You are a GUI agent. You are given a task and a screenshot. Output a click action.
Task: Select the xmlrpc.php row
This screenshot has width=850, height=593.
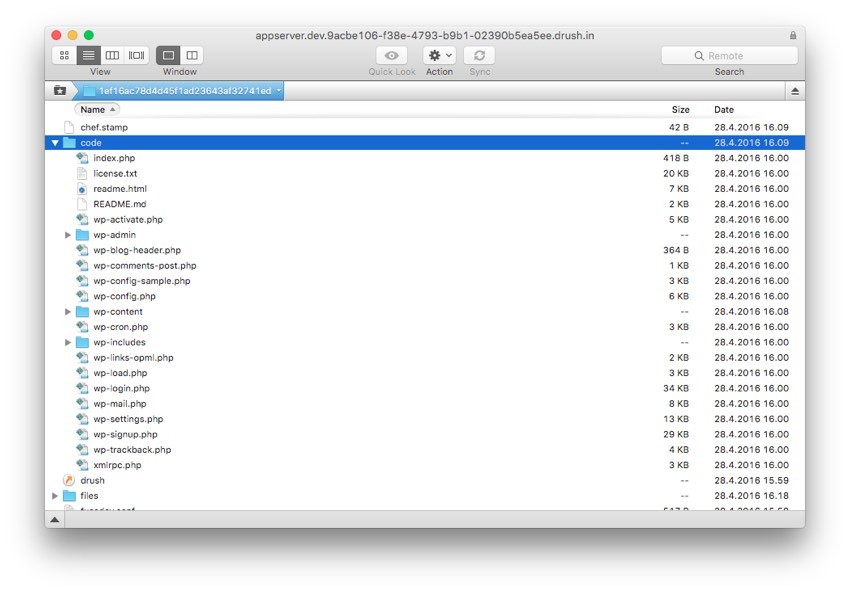(x=425, y=465)
